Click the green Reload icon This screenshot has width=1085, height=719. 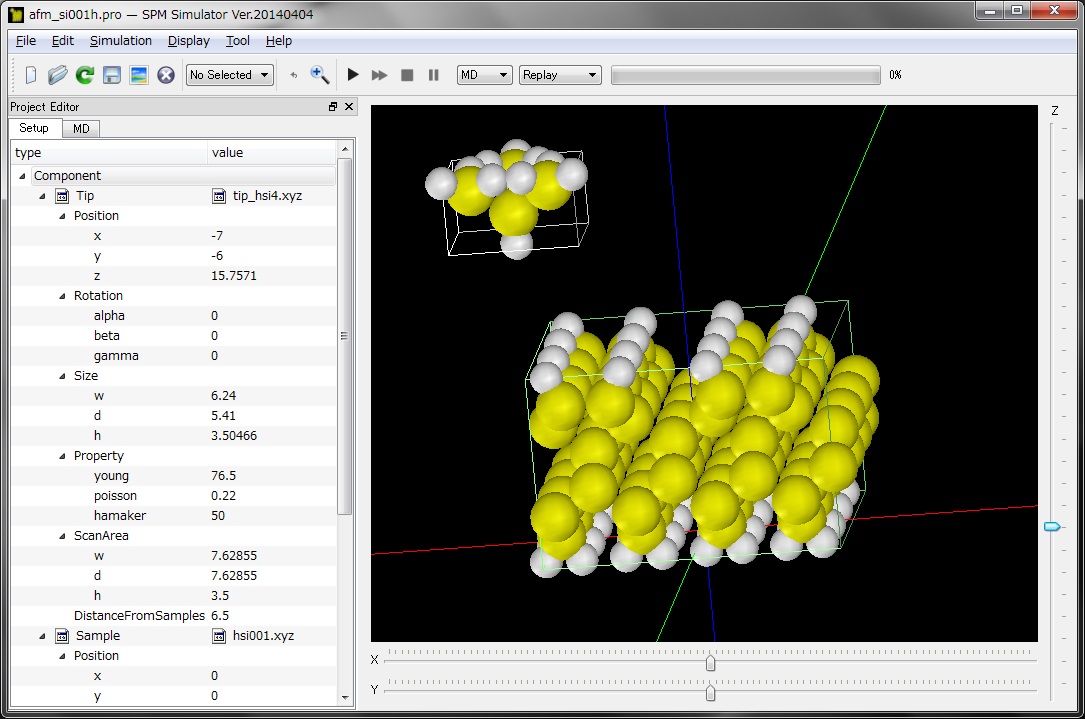pyautogui.click(x=85, y=75)
